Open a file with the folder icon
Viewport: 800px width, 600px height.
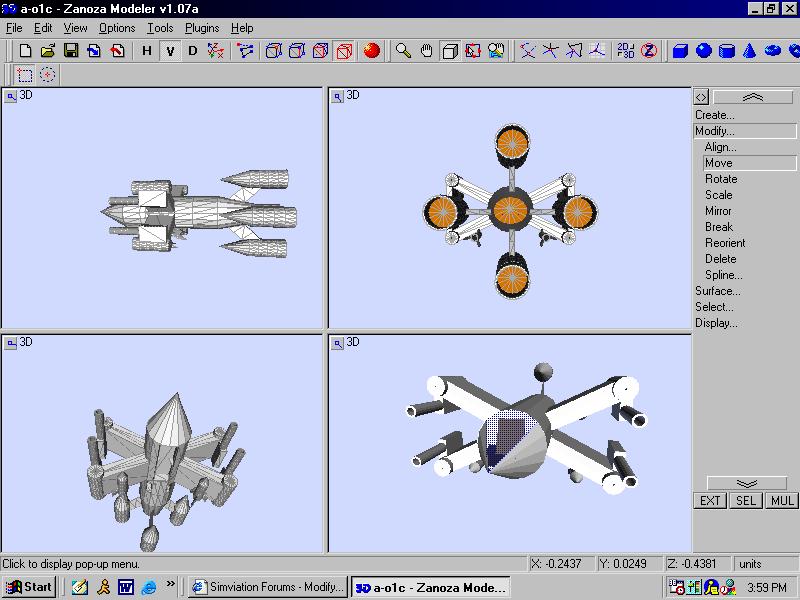coord(48,51)
